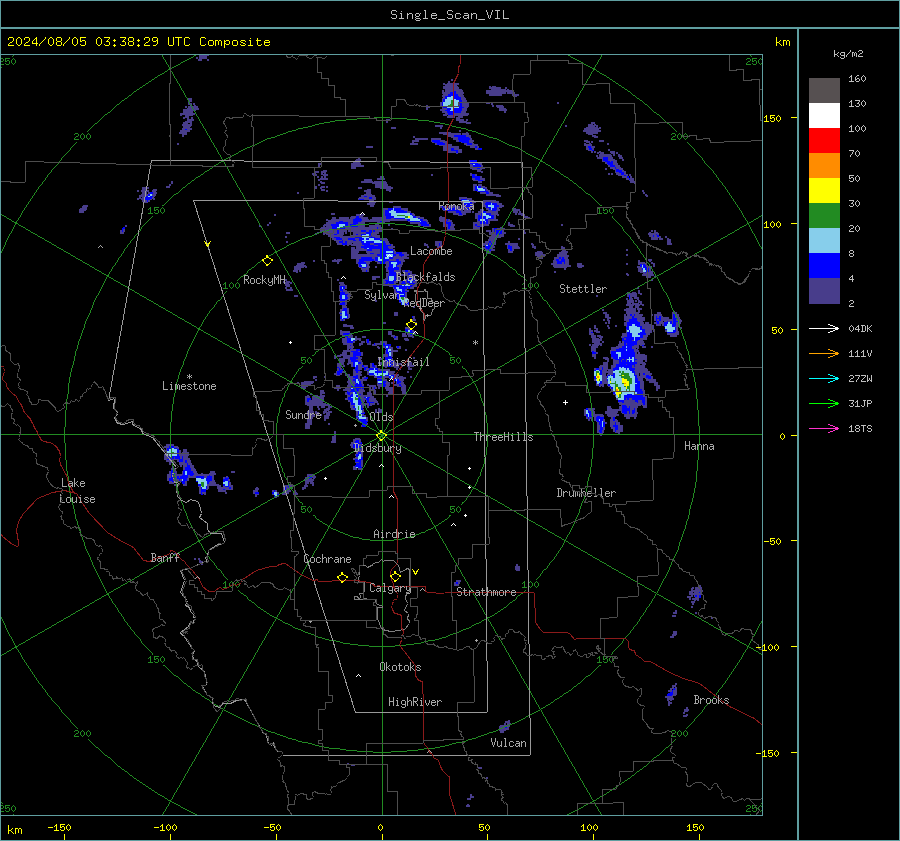This screenshot has width=900, height=841.
Task: Click the white 04DK arrow in legend
Action: [824, 329]
